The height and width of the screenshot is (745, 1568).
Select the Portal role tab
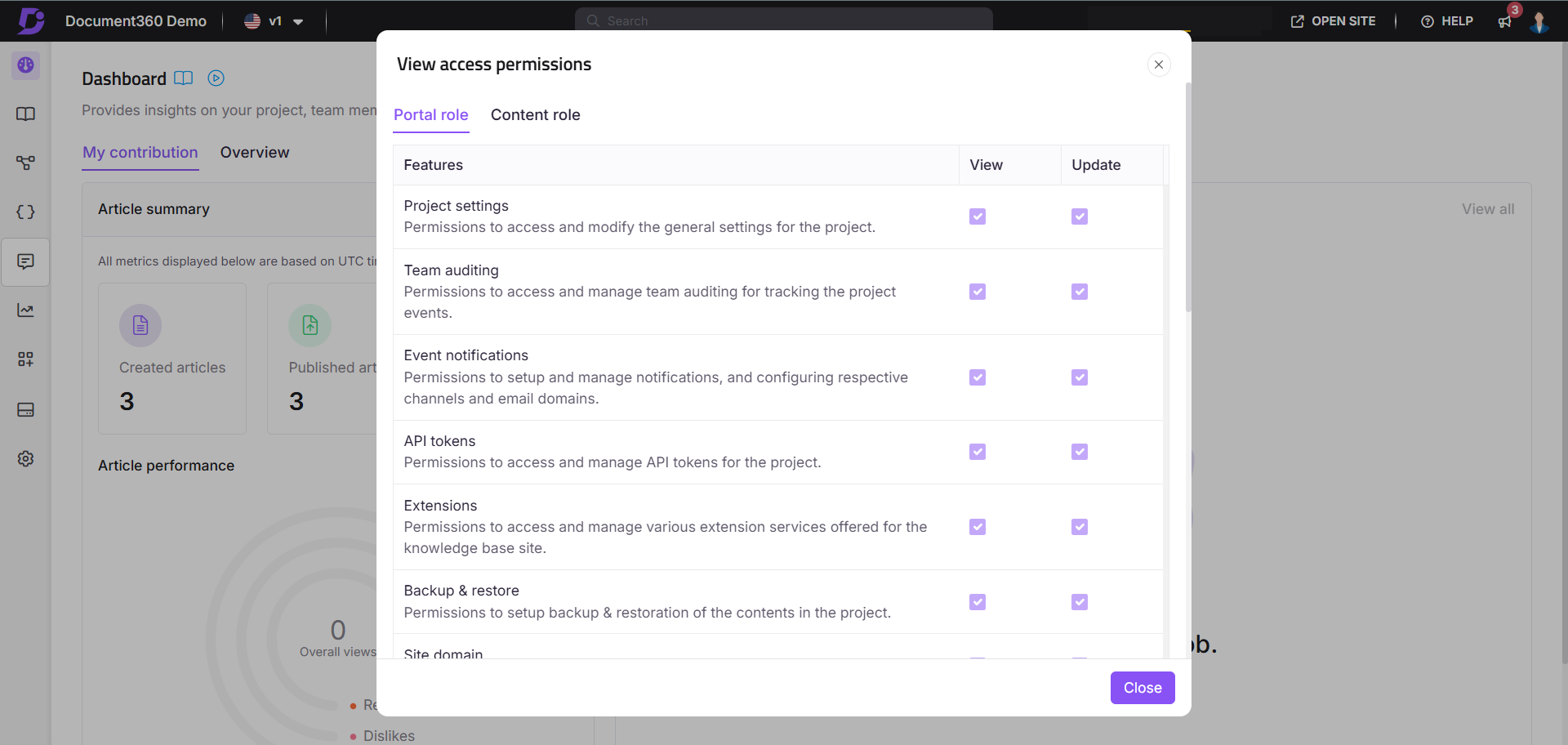coord(430,115)
